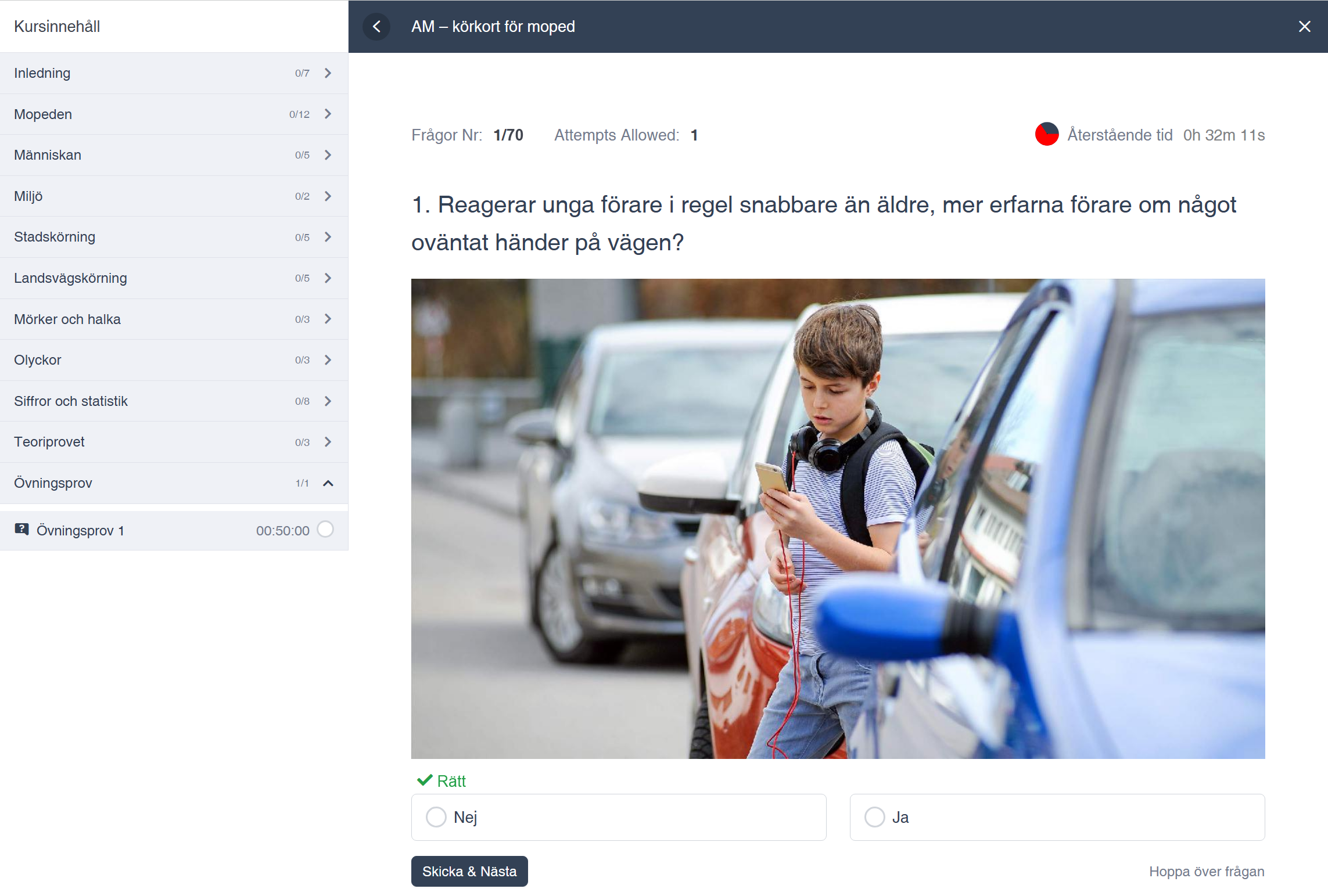Screen dimensions: 1328x896
Task: Click the question text about unga förare
Action: (824, 224)
